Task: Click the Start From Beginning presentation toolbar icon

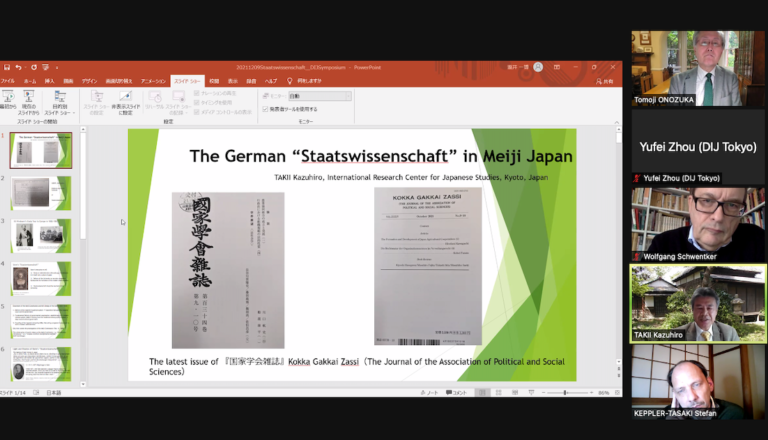Action: [x=46, y=67]
